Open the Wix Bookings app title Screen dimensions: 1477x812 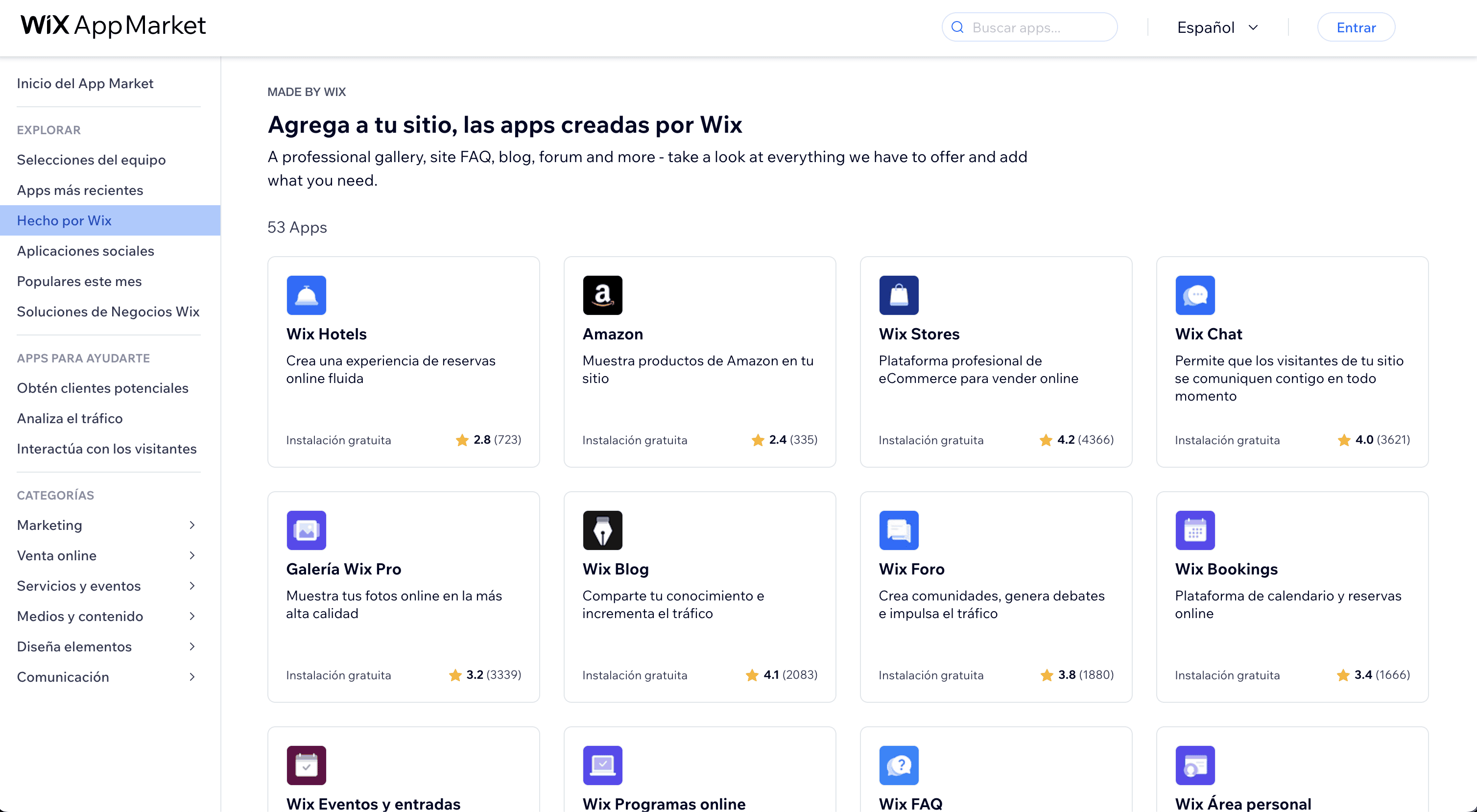[x=1226, y=569]
